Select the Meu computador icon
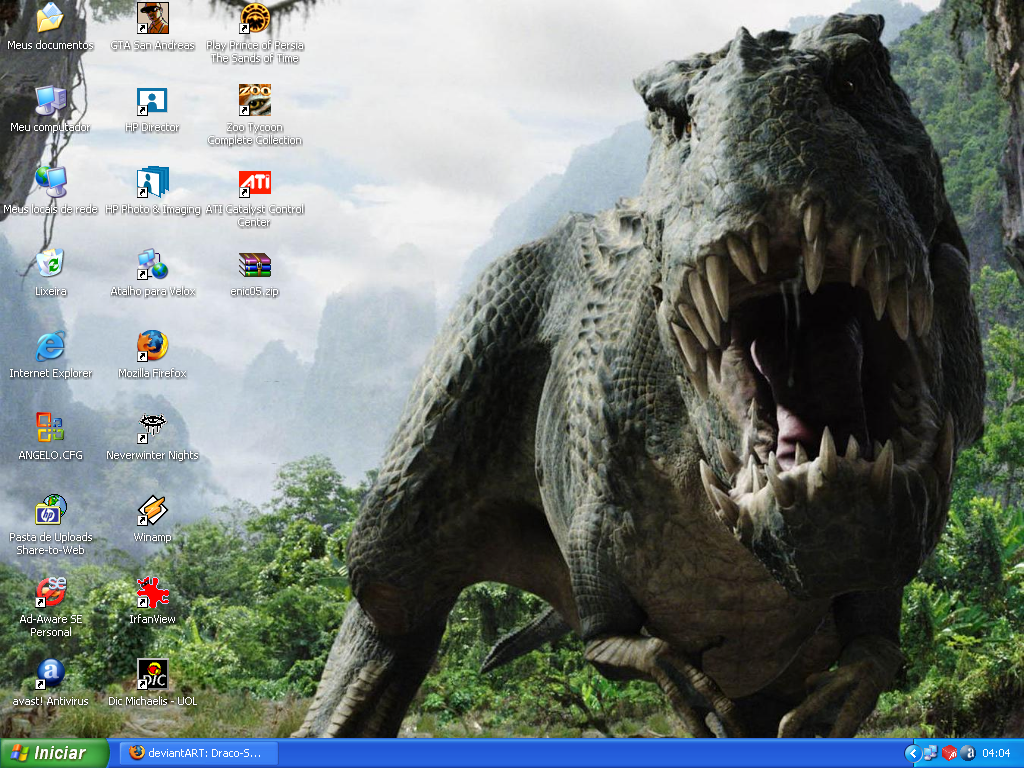 [50, 100]
